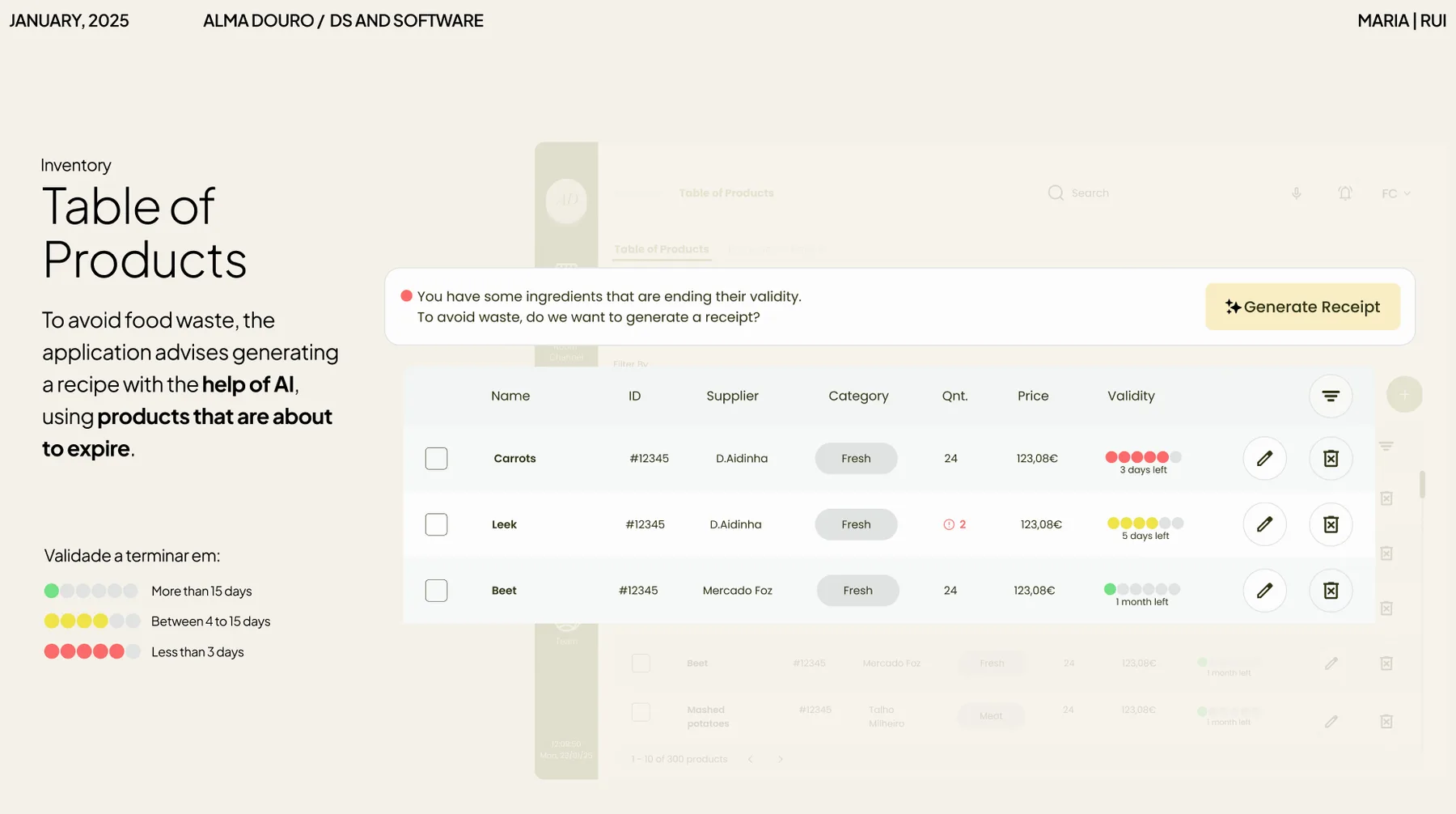Delete the Leek row
The image size is (1456, 814).
[1331, 524]
